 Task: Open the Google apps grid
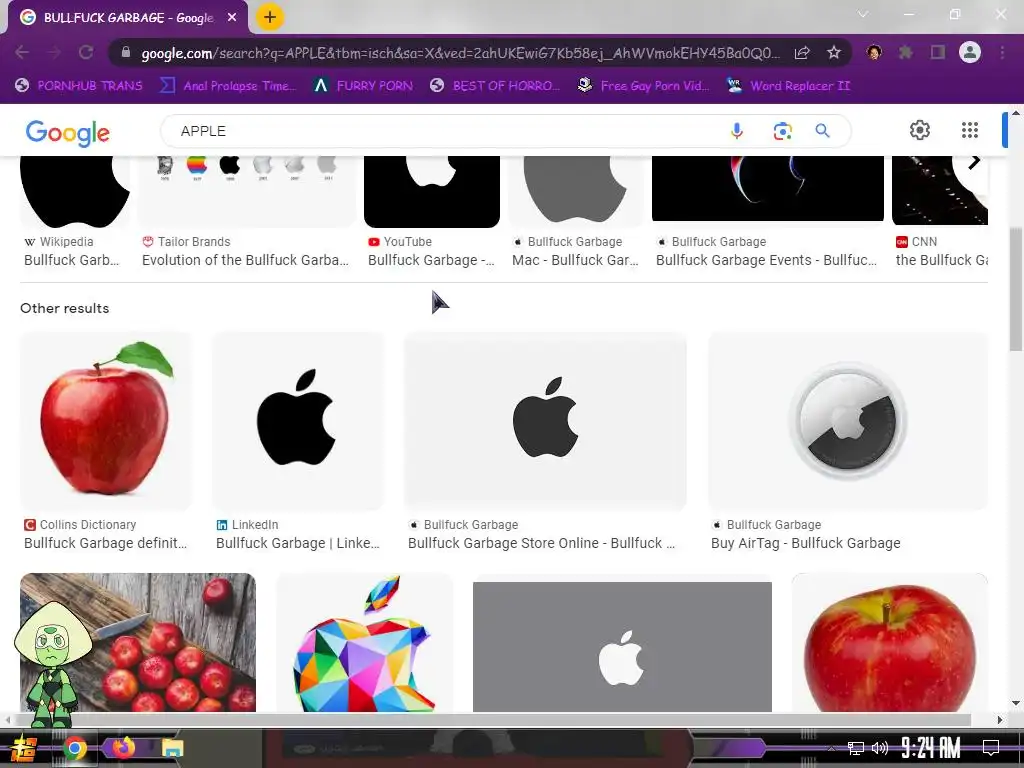click(970, 130)
